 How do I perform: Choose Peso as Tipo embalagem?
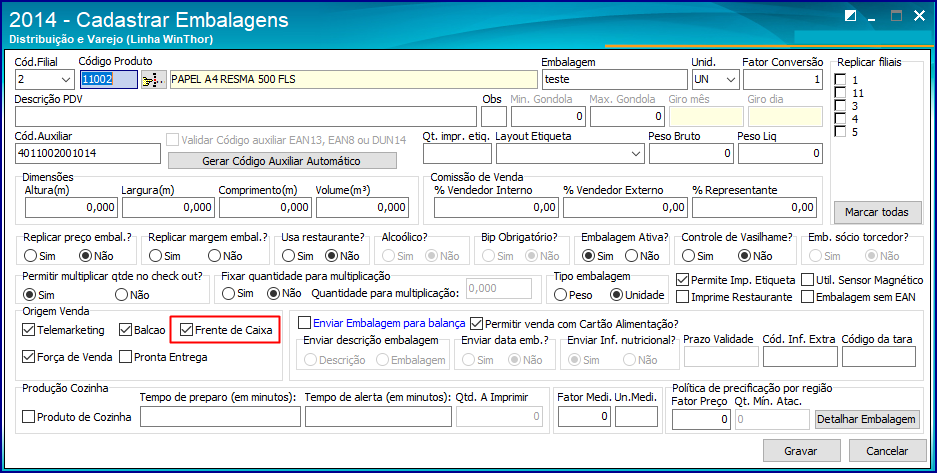pos(561,295)
